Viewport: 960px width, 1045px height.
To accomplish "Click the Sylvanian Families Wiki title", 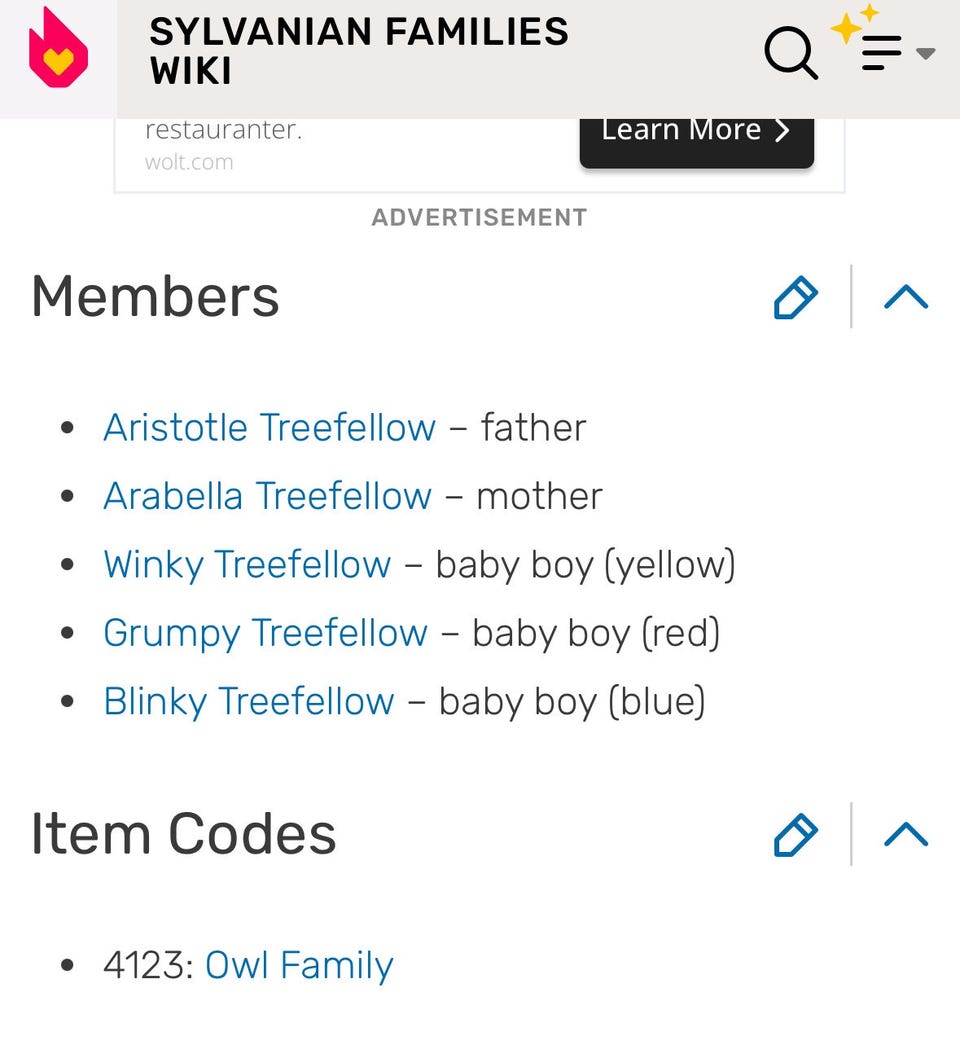I will click(358, 51).
